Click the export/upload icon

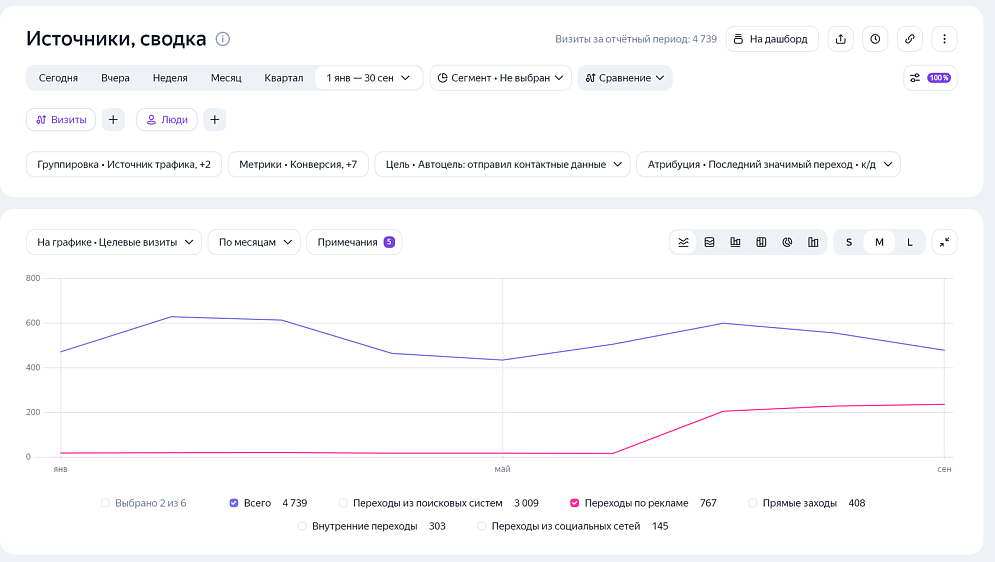pos(841,39)
